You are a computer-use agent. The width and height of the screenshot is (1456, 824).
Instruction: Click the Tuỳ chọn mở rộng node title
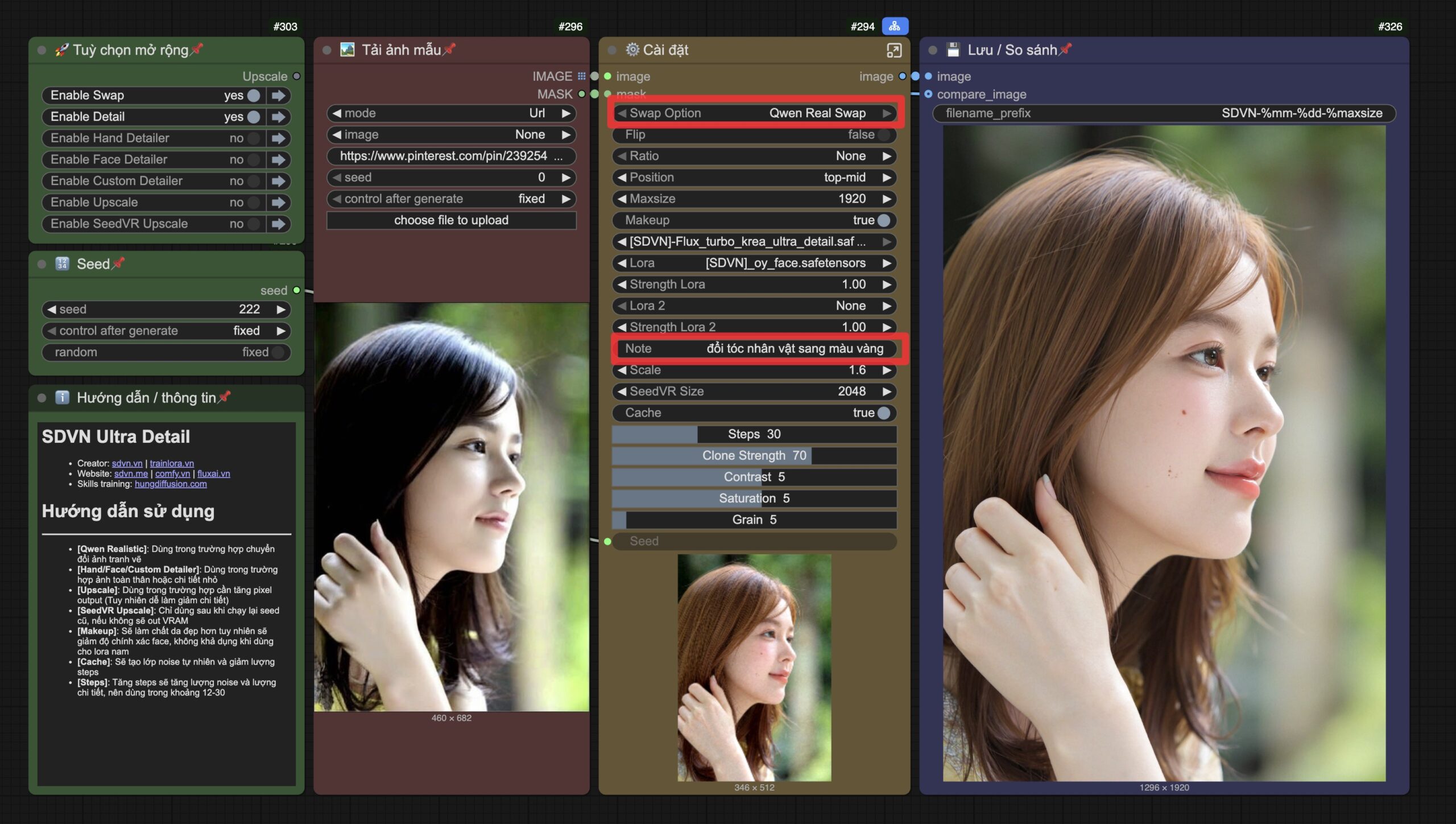pos(130,50)
